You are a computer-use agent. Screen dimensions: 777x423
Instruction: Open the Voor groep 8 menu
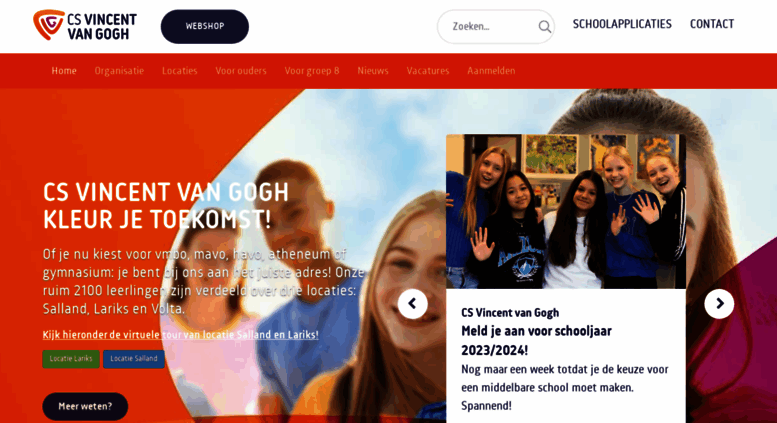(x=312, y=71)
